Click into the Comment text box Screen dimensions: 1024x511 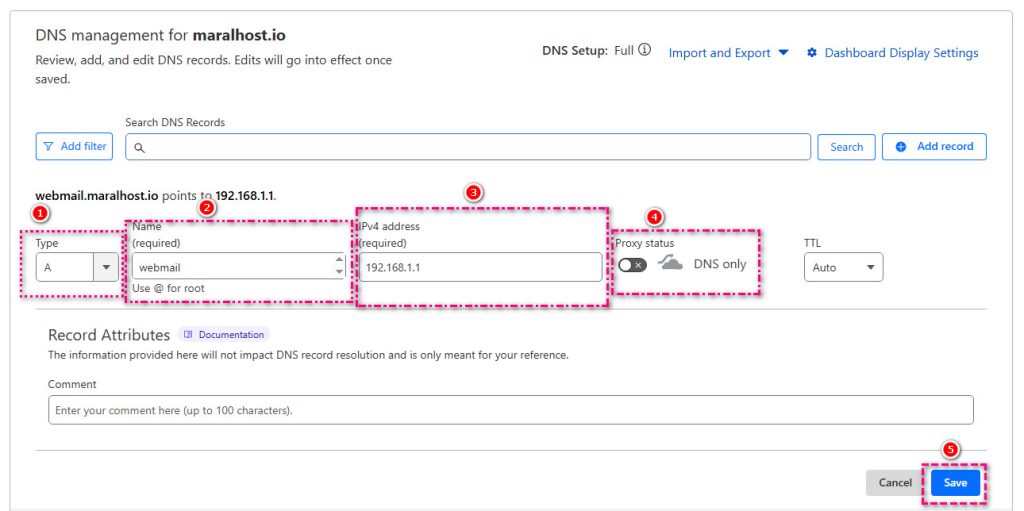[510, 410]
